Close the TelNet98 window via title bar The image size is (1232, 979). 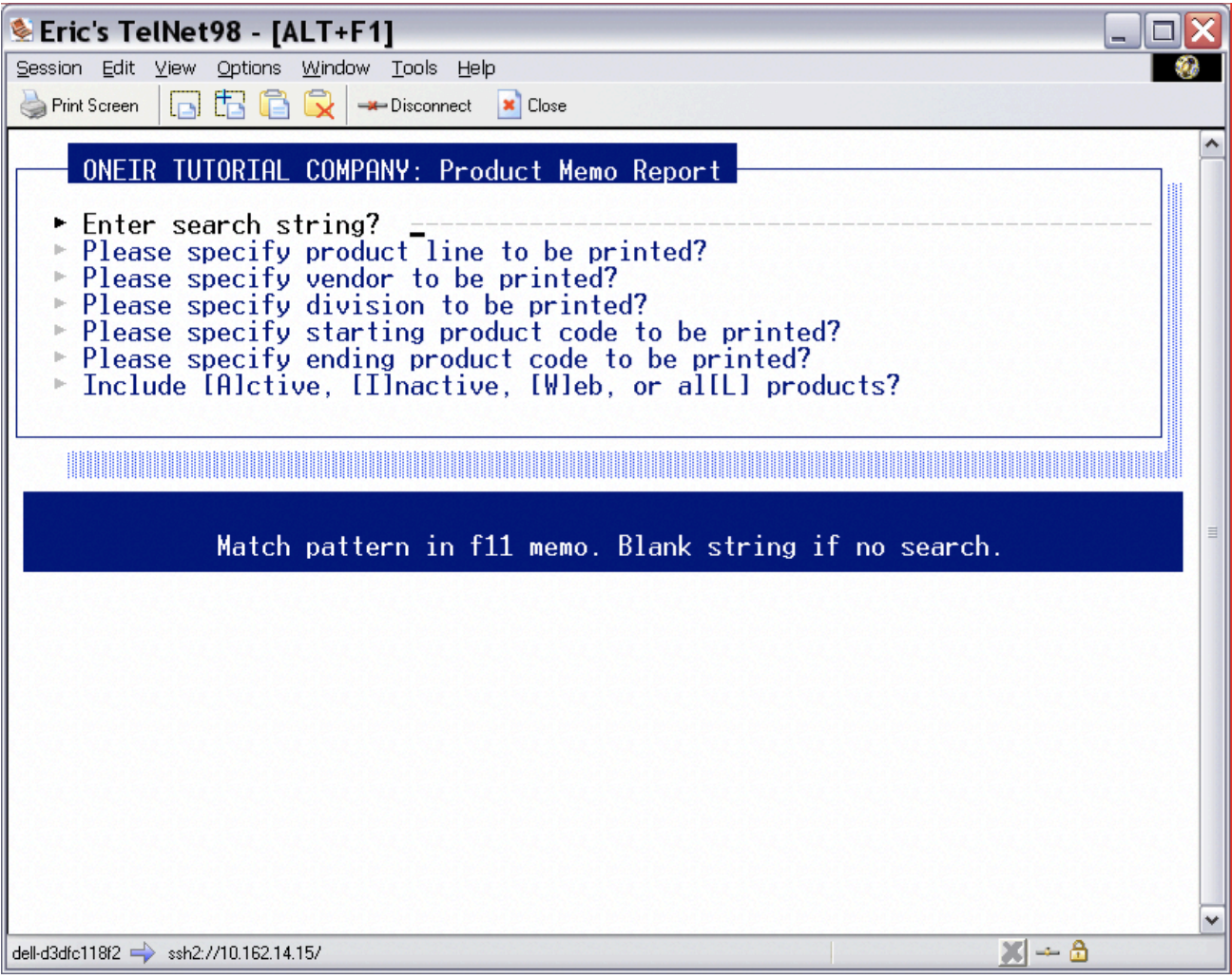click(1203, 31)
